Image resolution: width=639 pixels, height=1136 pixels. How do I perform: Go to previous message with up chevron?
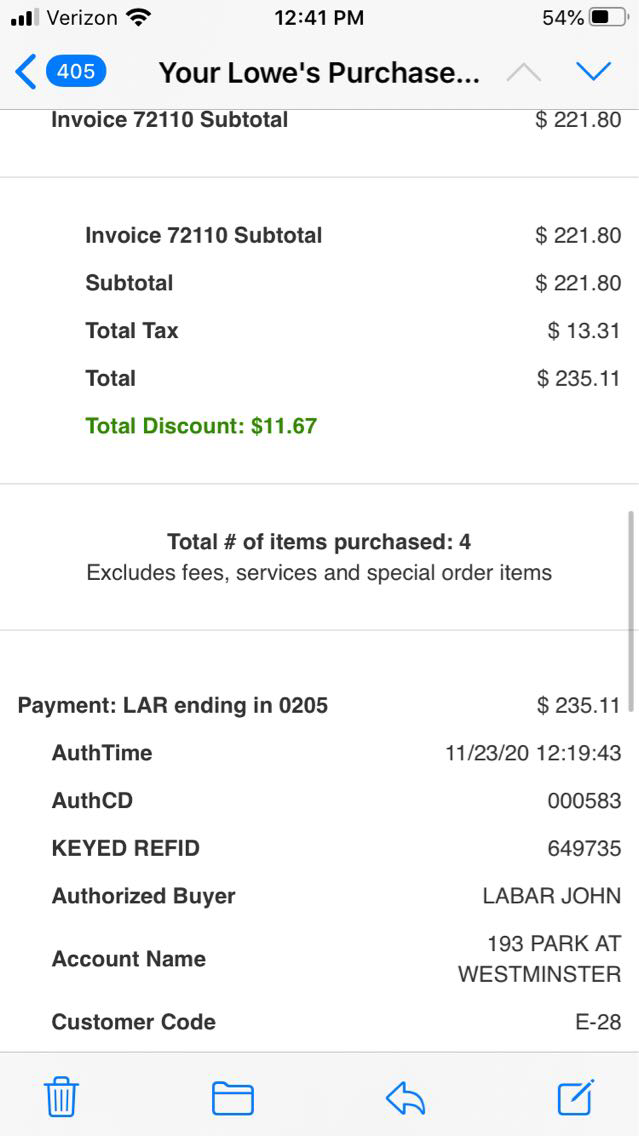click(x=524, y=72)
